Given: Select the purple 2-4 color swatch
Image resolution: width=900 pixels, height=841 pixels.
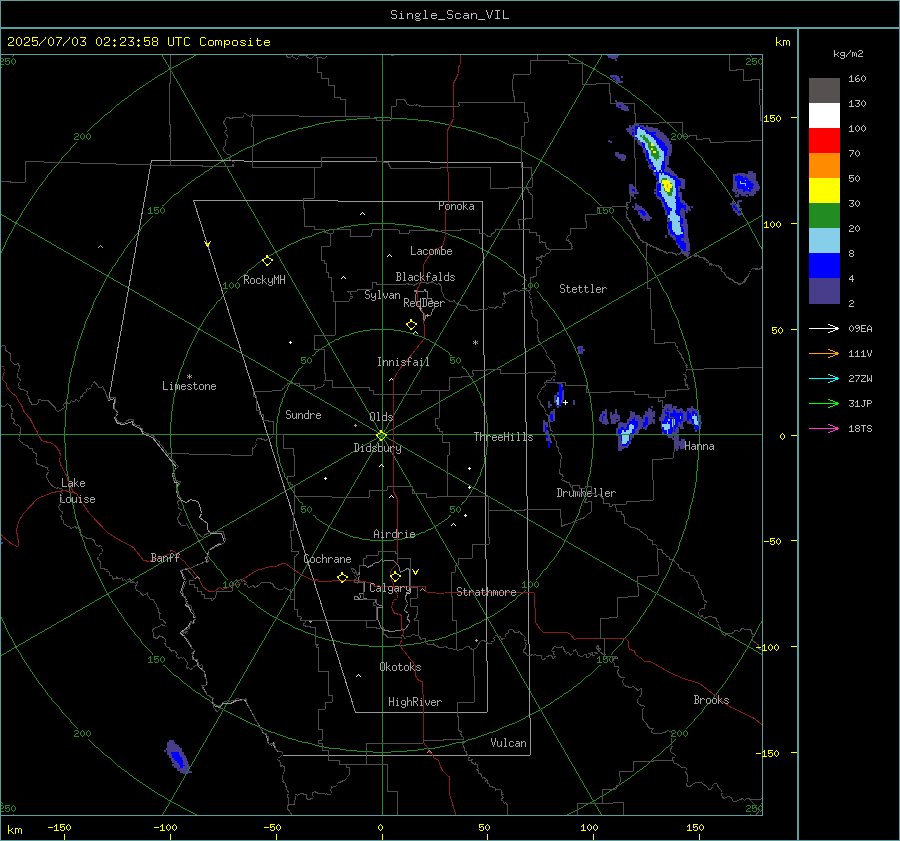Looking at the screenshot, I should pyautogui.click(x=824, y=291).
